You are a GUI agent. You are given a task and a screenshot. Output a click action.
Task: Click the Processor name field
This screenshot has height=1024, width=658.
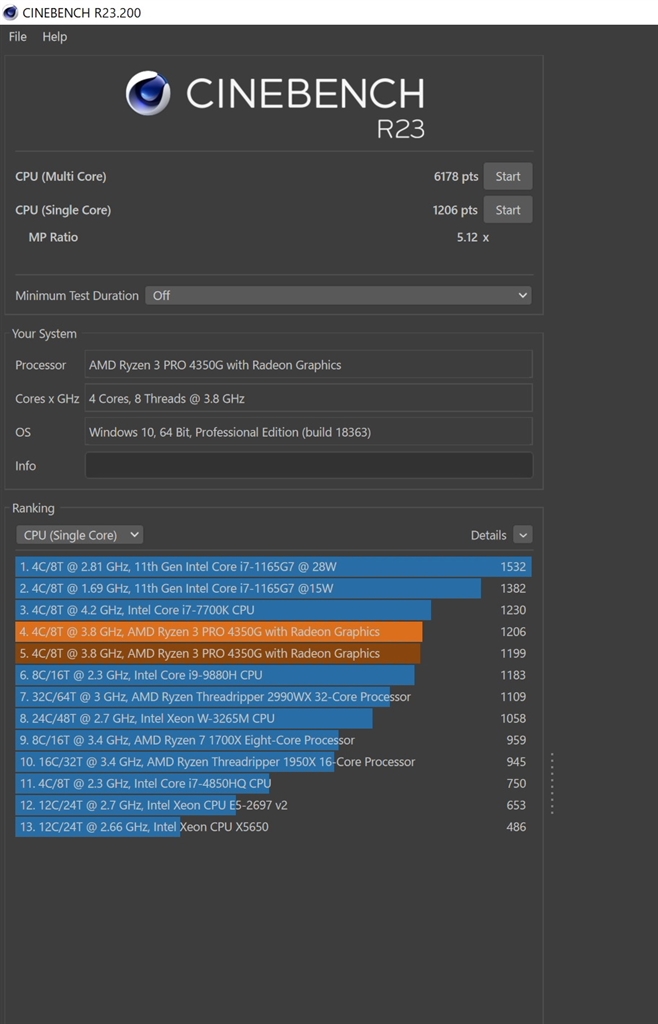click(x=308, y=365)
